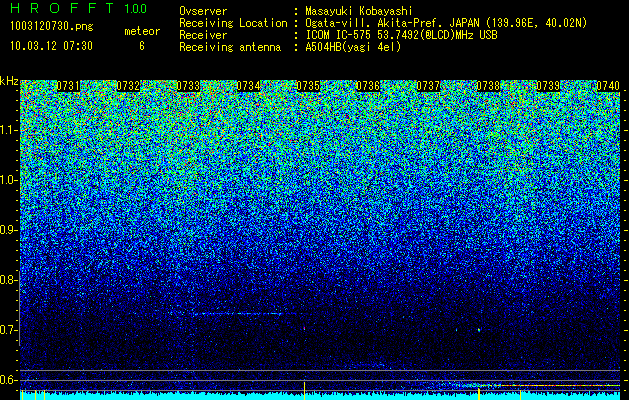Screen dimensions: 629x400
Task: Click the 0.7 kHz axis label
Action: [x=9, y=330]
